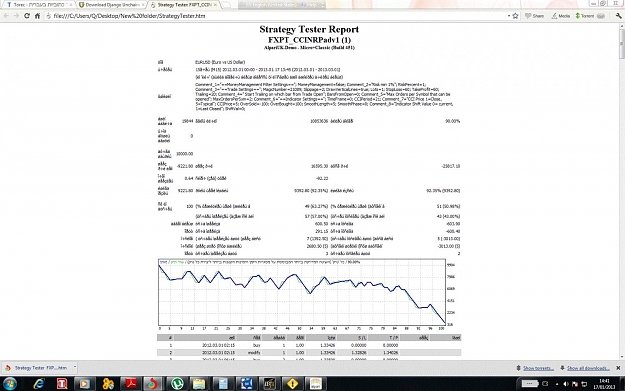Select the Strategy Tester browser tab
This screenshot has width=625, height=391.
183,5
